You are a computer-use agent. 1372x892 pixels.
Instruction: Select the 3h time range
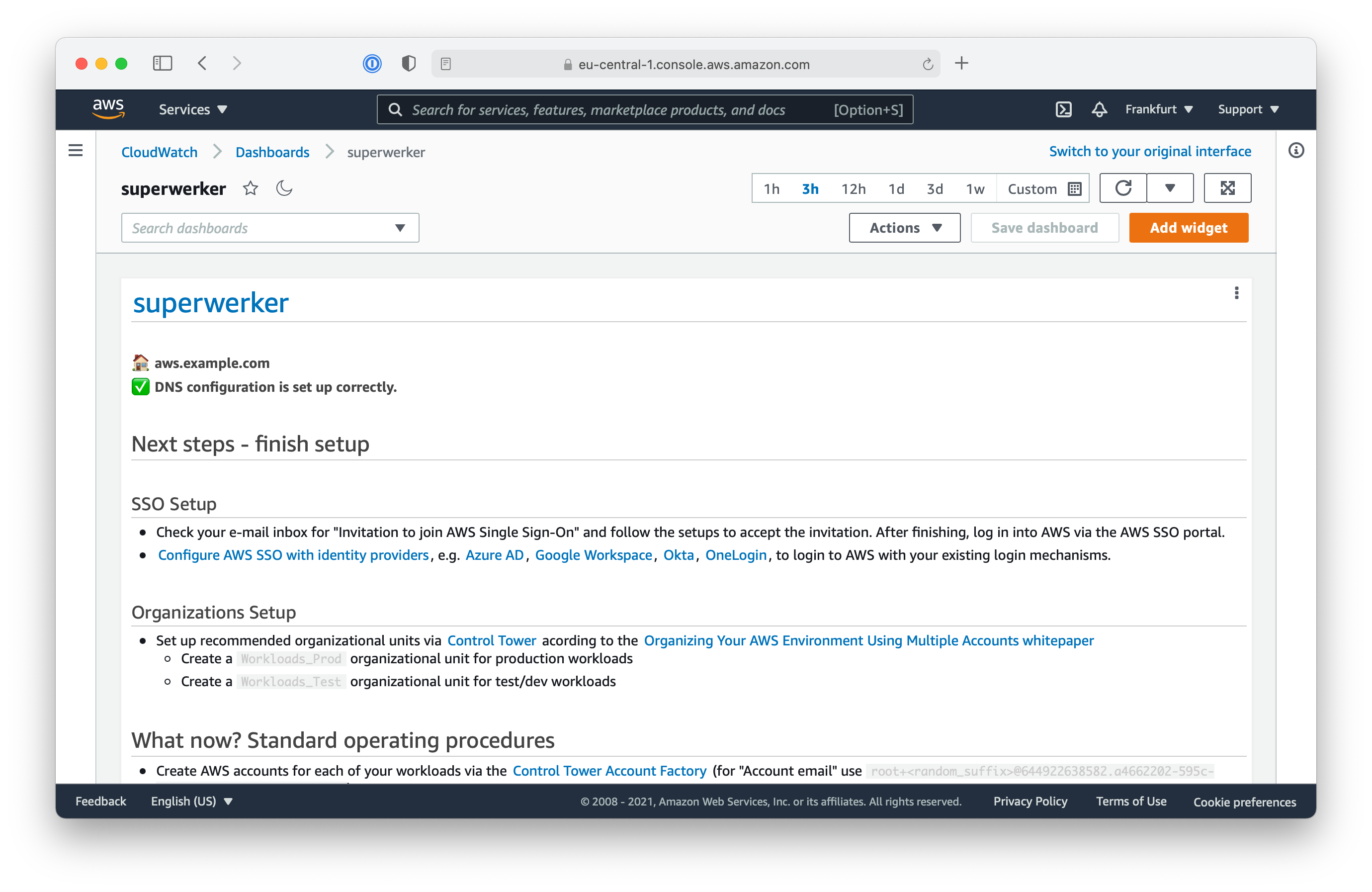pos(810,188)
